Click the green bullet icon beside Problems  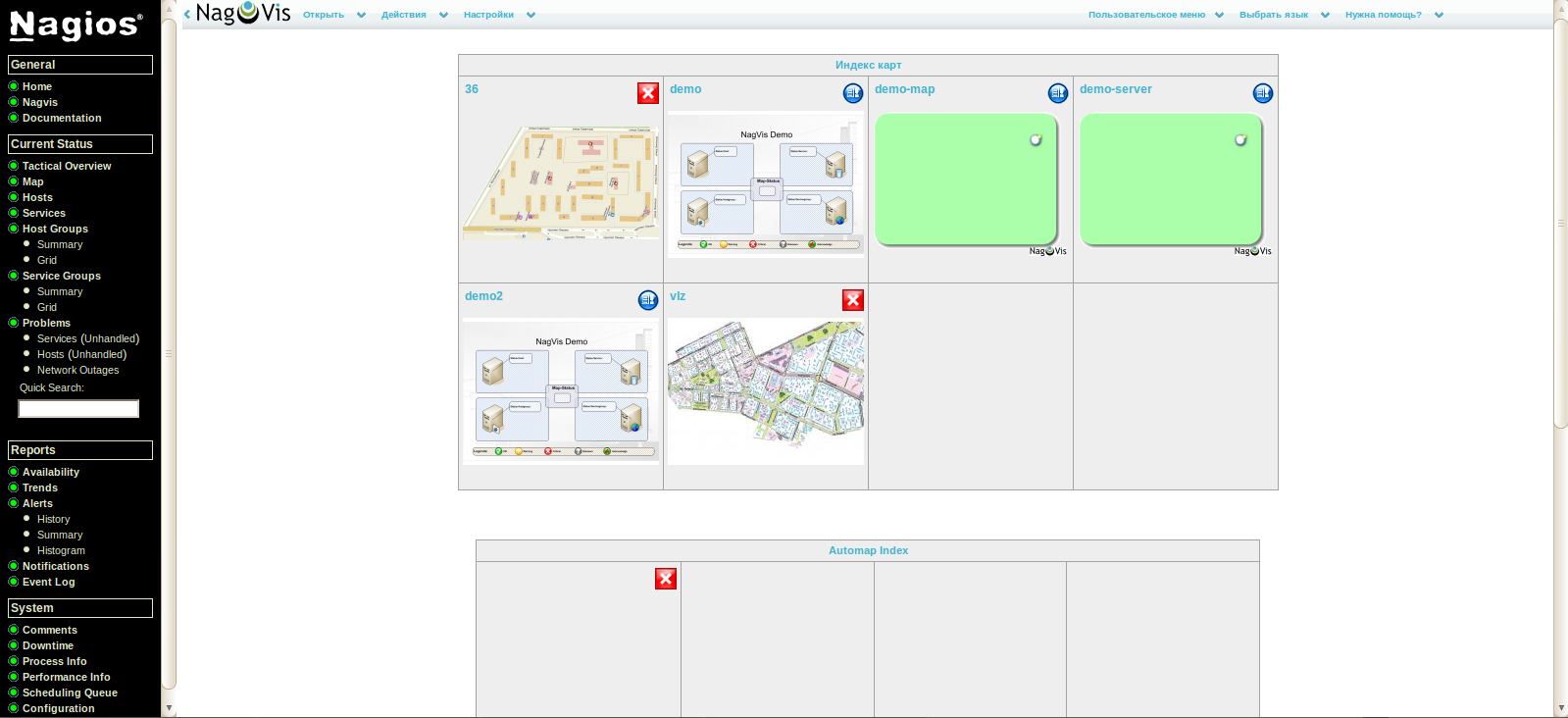pos(14,323)
